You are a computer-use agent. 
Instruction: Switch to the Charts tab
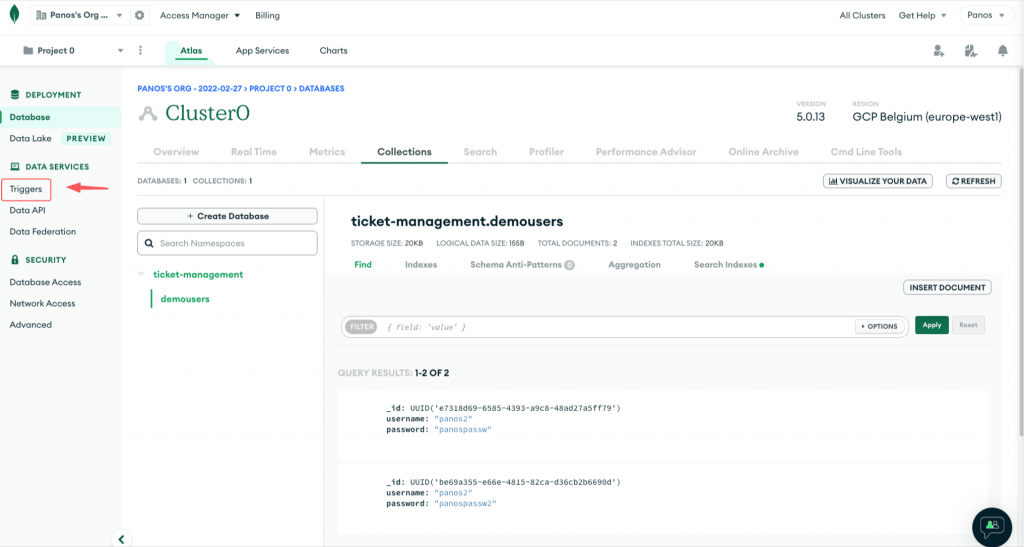pyautogui.click(x=333, y=50)
